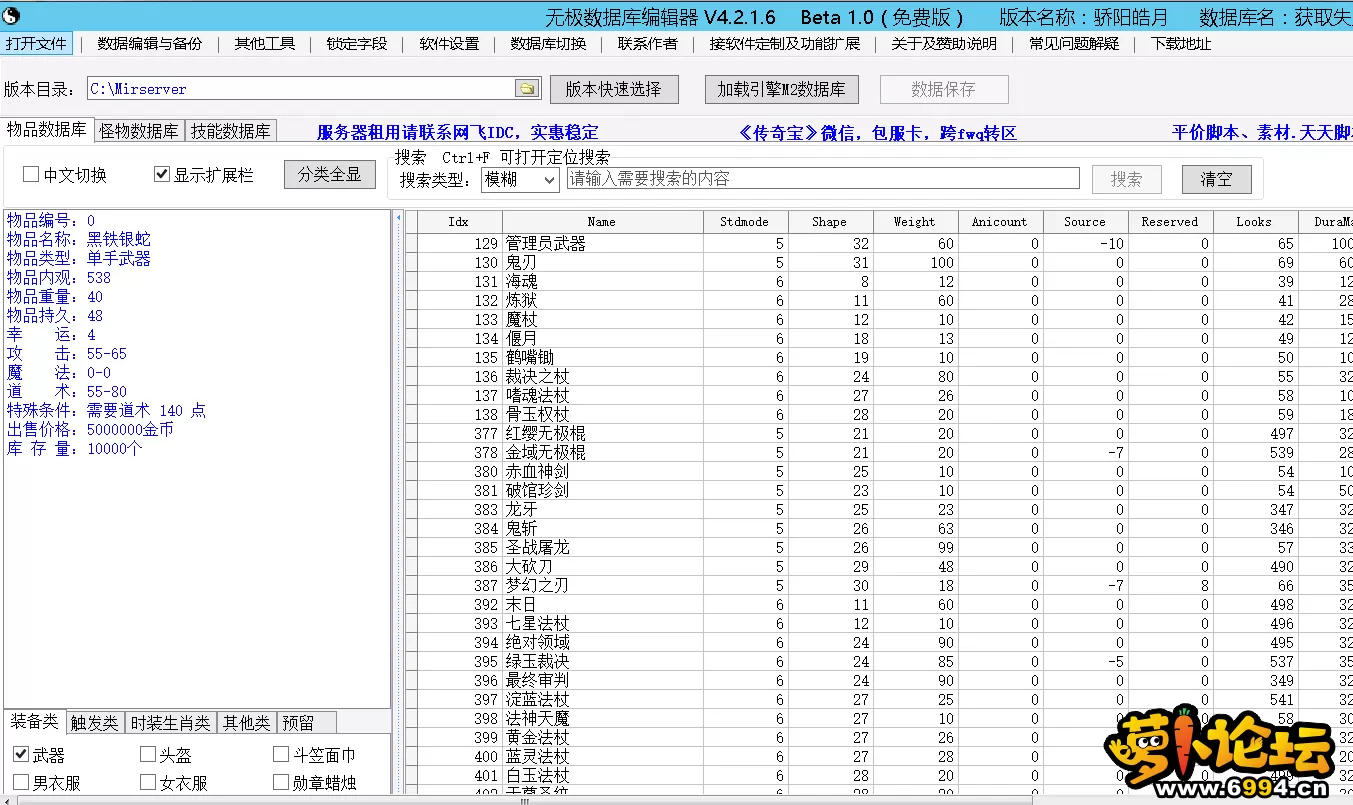
Task: Open the 常见问题解疑 menu
Action: click(x=1074, y=44)
